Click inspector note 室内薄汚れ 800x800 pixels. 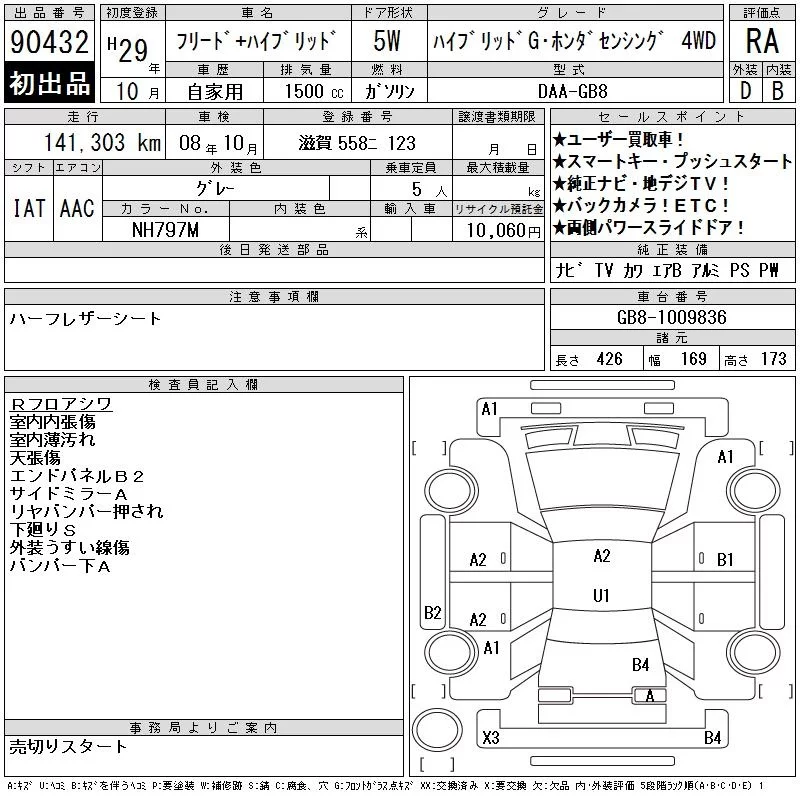click(x=53, y=440)
